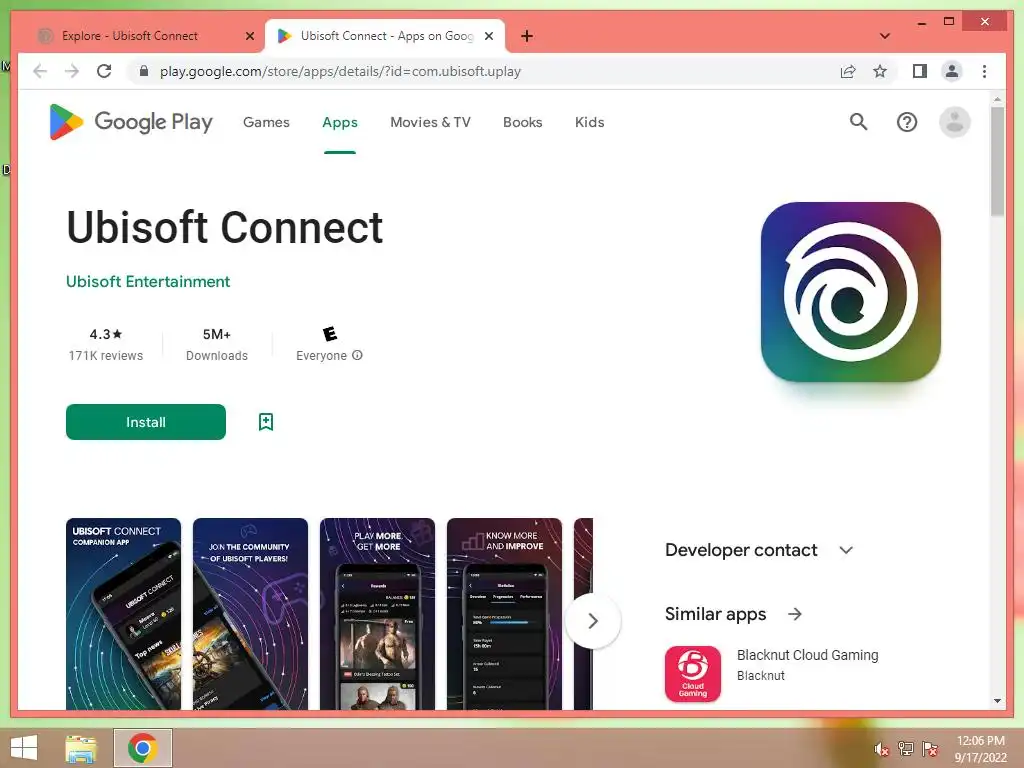This screenshot has width=1024, height=768.
Task: Open the Action Center flag icon
Action: coord(929,749)
